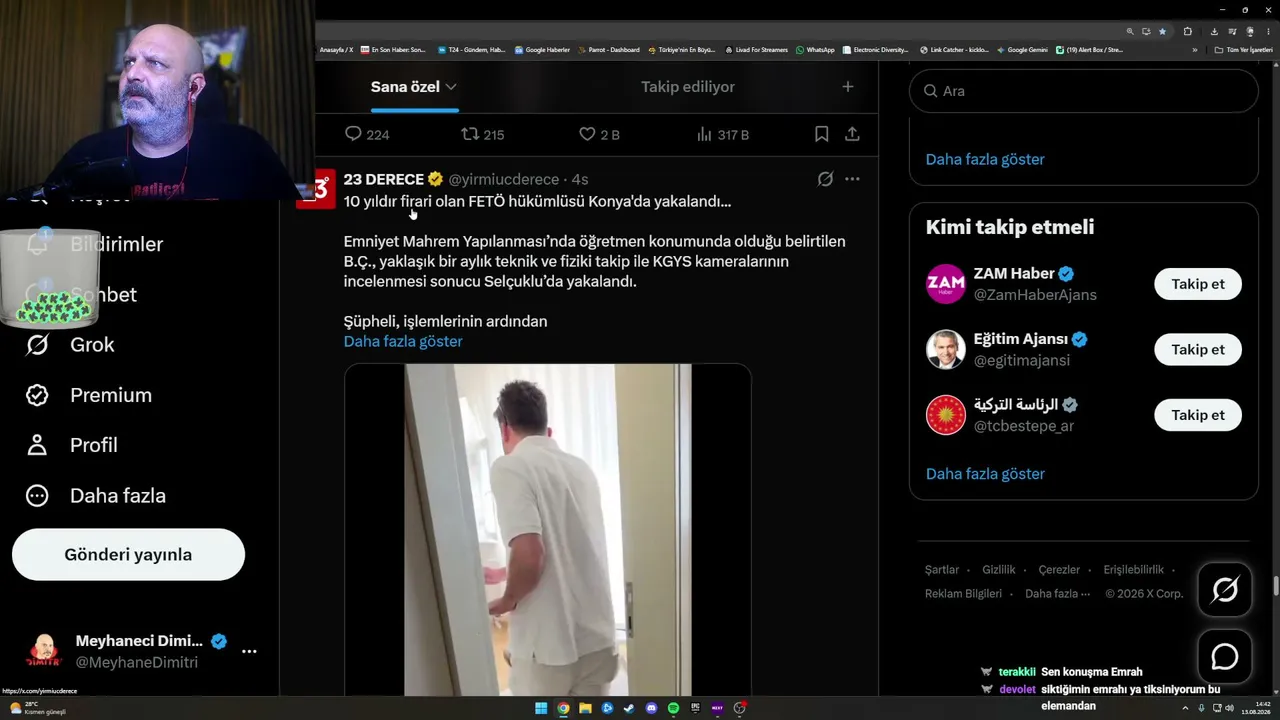Open browser zoom magnifier icon
This screenshot has width=1280, height=720.
click(x=1130, y=31)
